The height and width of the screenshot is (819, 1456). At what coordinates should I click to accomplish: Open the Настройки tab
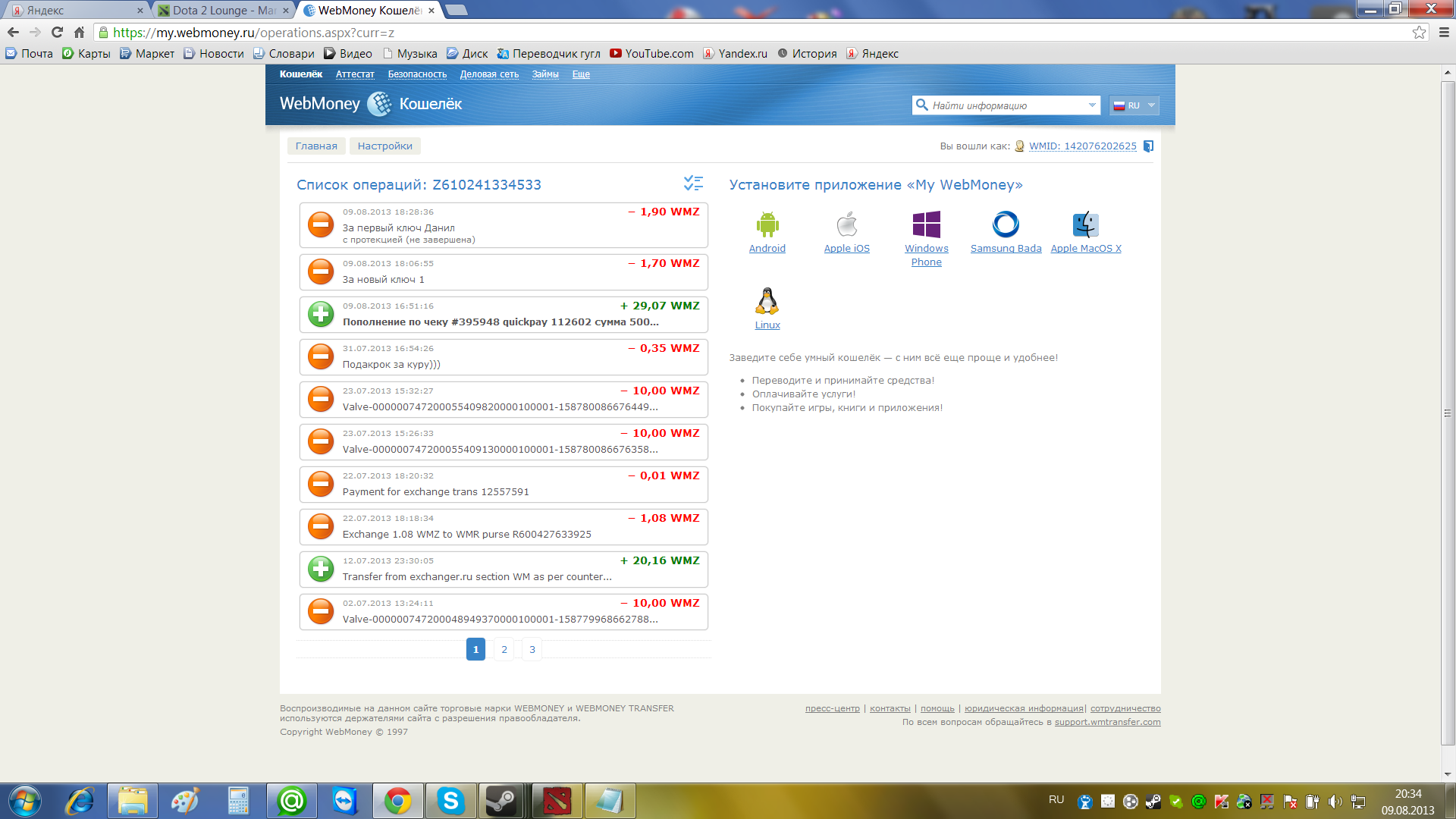pos(385,146)
